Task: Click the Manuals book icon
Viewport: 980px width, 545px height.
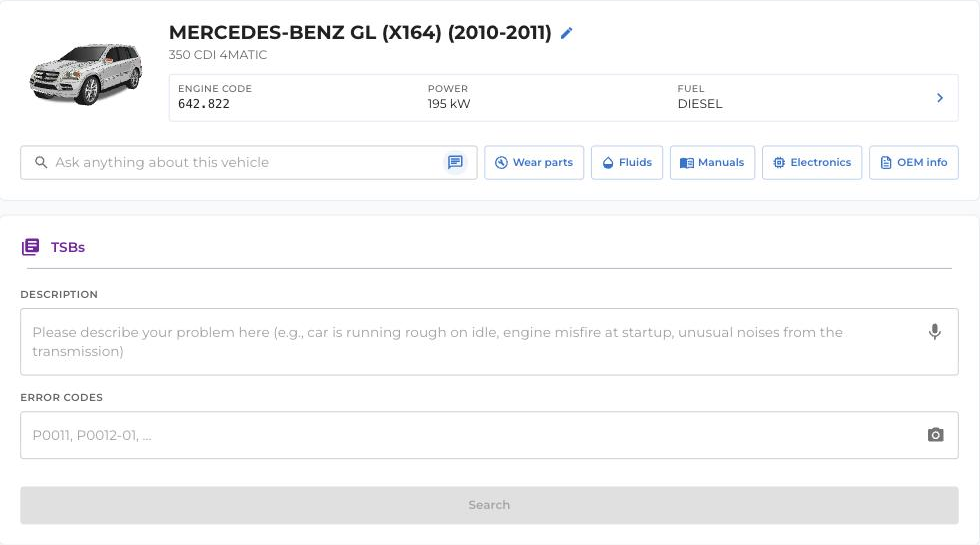Action: pyautogui.click(x=687, y=162)
